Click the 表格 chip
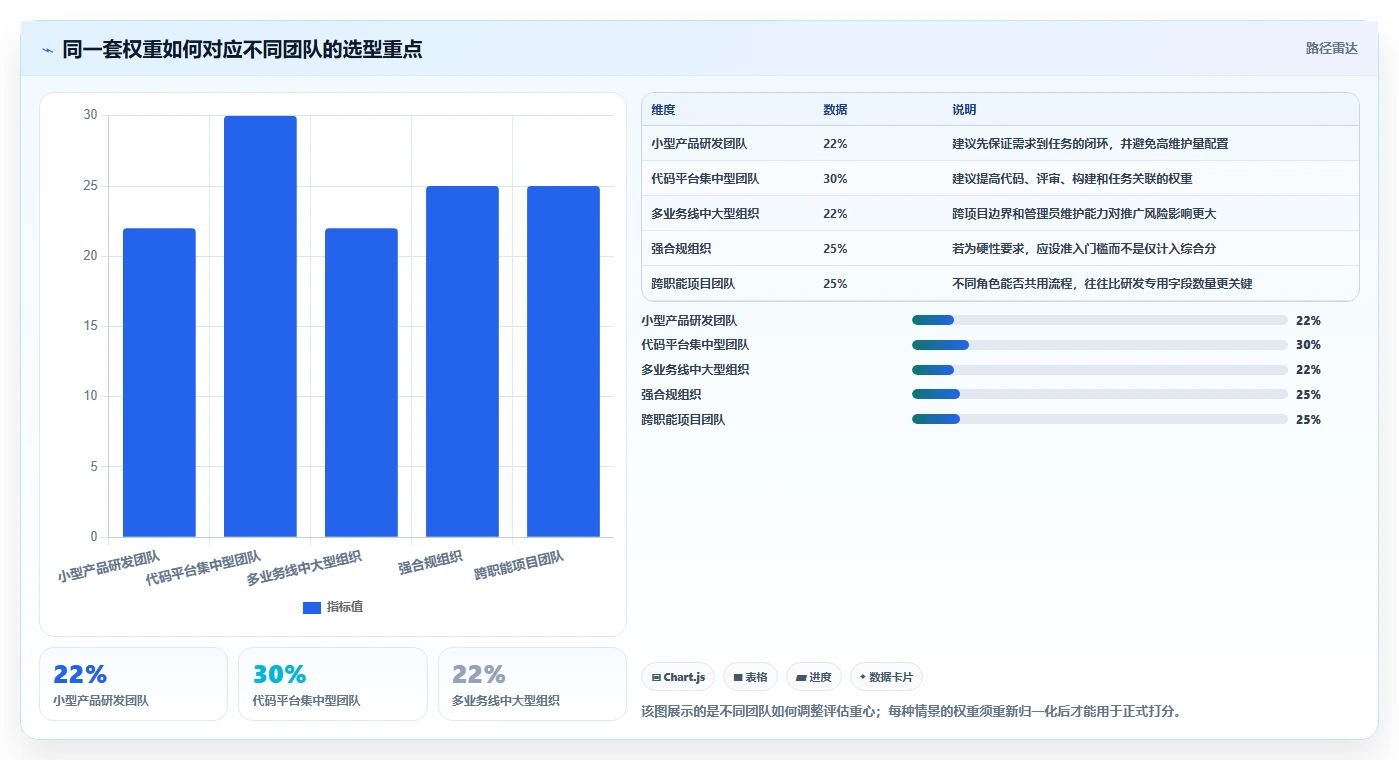The width and height of the screenshot is (1399, 760). point(750,677)
